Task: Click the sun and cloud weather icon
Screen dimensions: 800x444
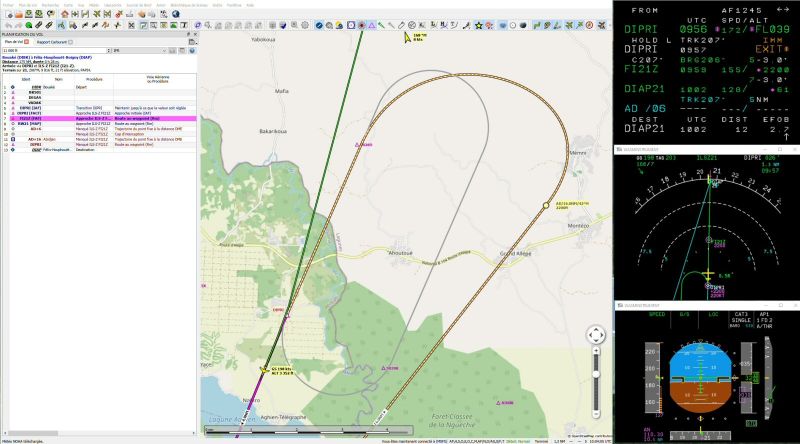Action: click(339, 25)
